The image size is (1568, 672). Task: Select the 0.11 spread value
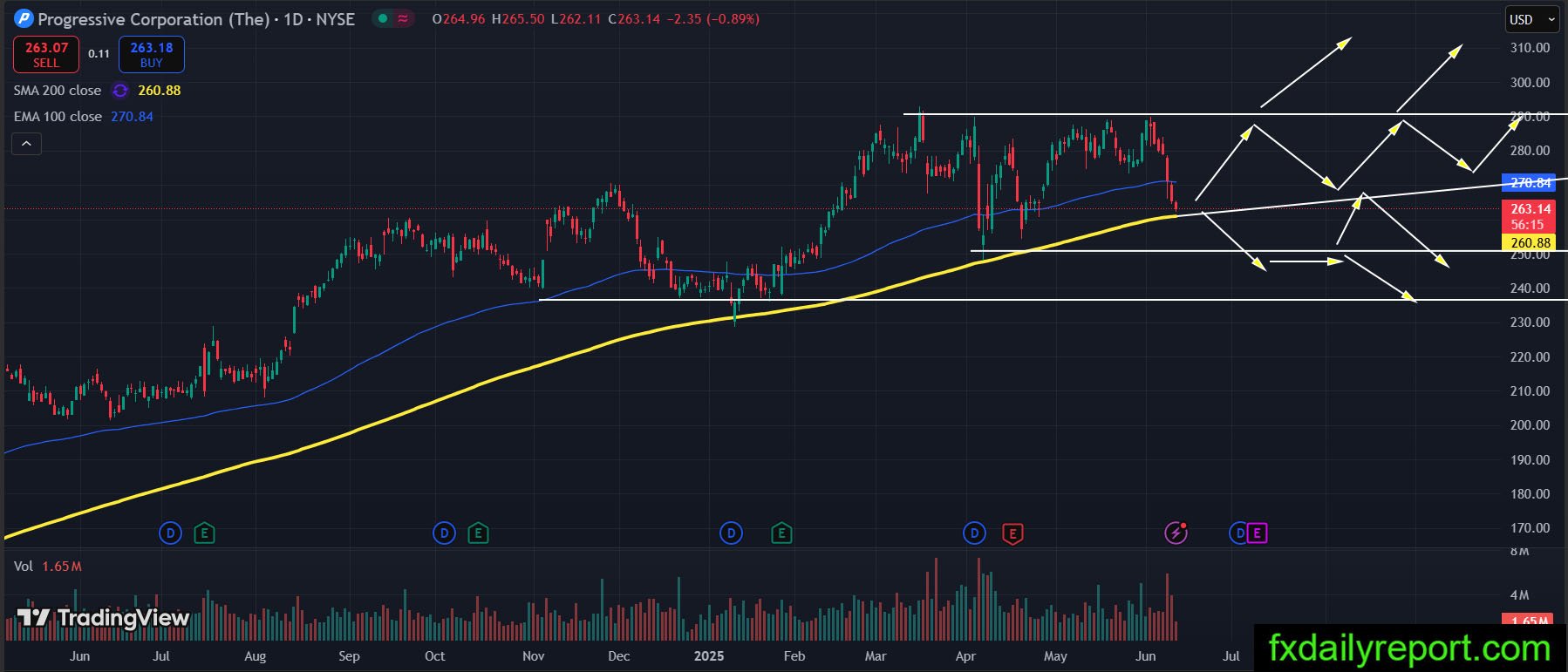click(99, 54)
